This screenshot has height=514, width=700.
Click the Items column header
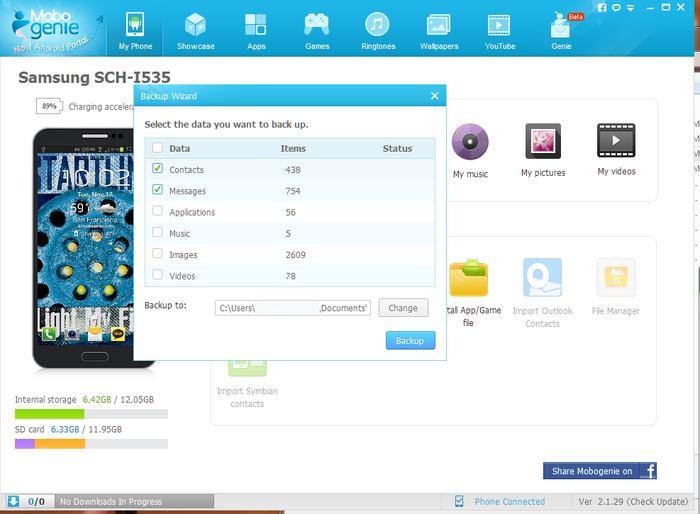[x=293, y=148]
